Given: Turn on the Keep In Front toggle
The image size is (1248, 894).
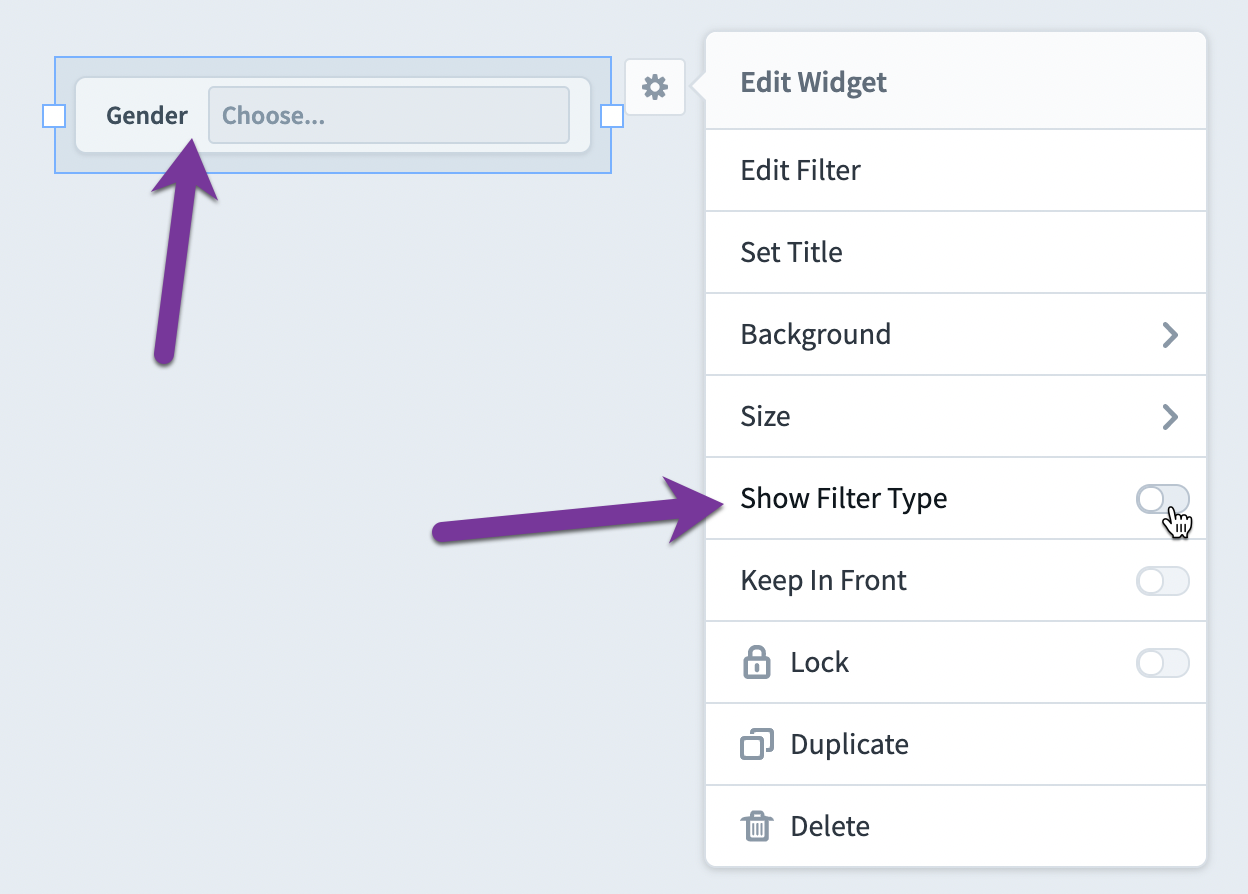Looking at the screenshot, I should tap(1163, 581).
